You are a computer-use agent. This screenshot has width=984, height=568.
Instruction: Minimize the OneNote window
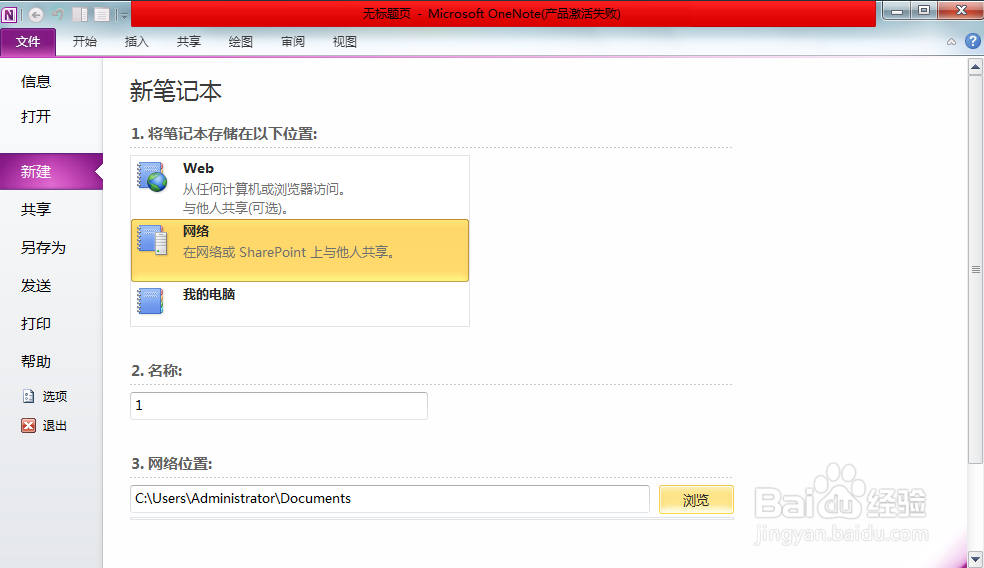[897, 11]
